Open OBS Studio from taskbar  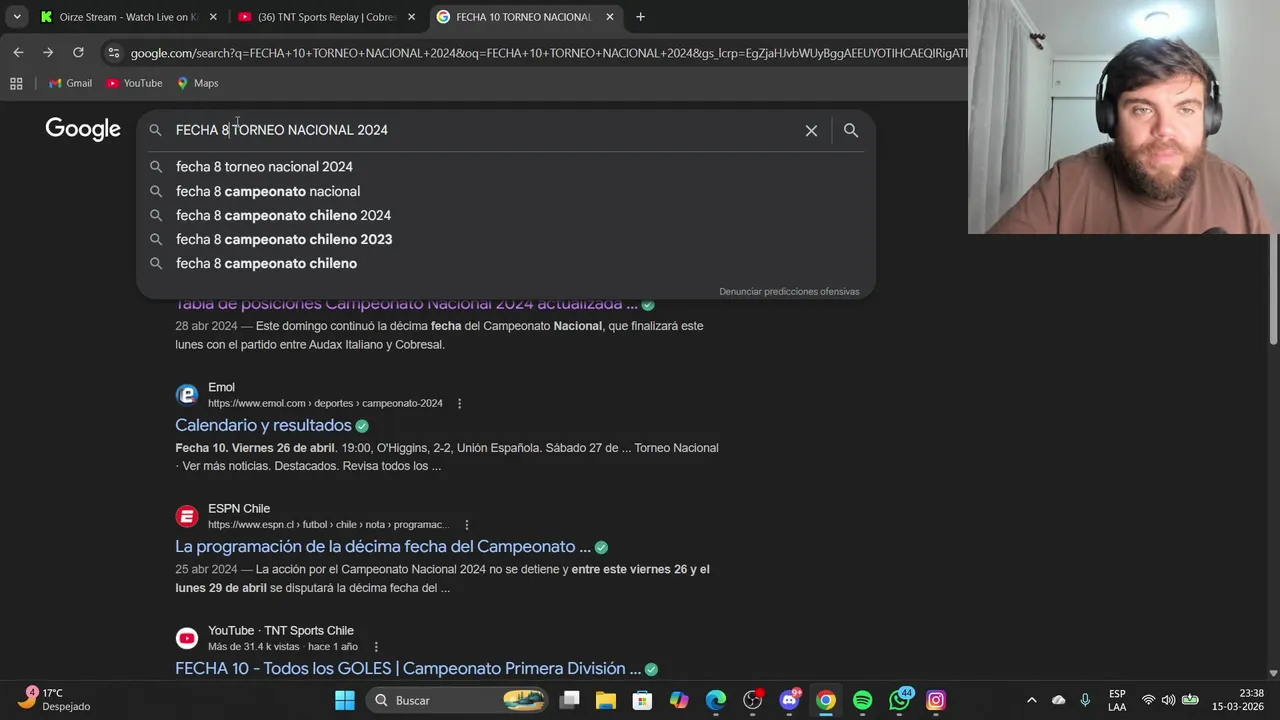pos(753,700)
